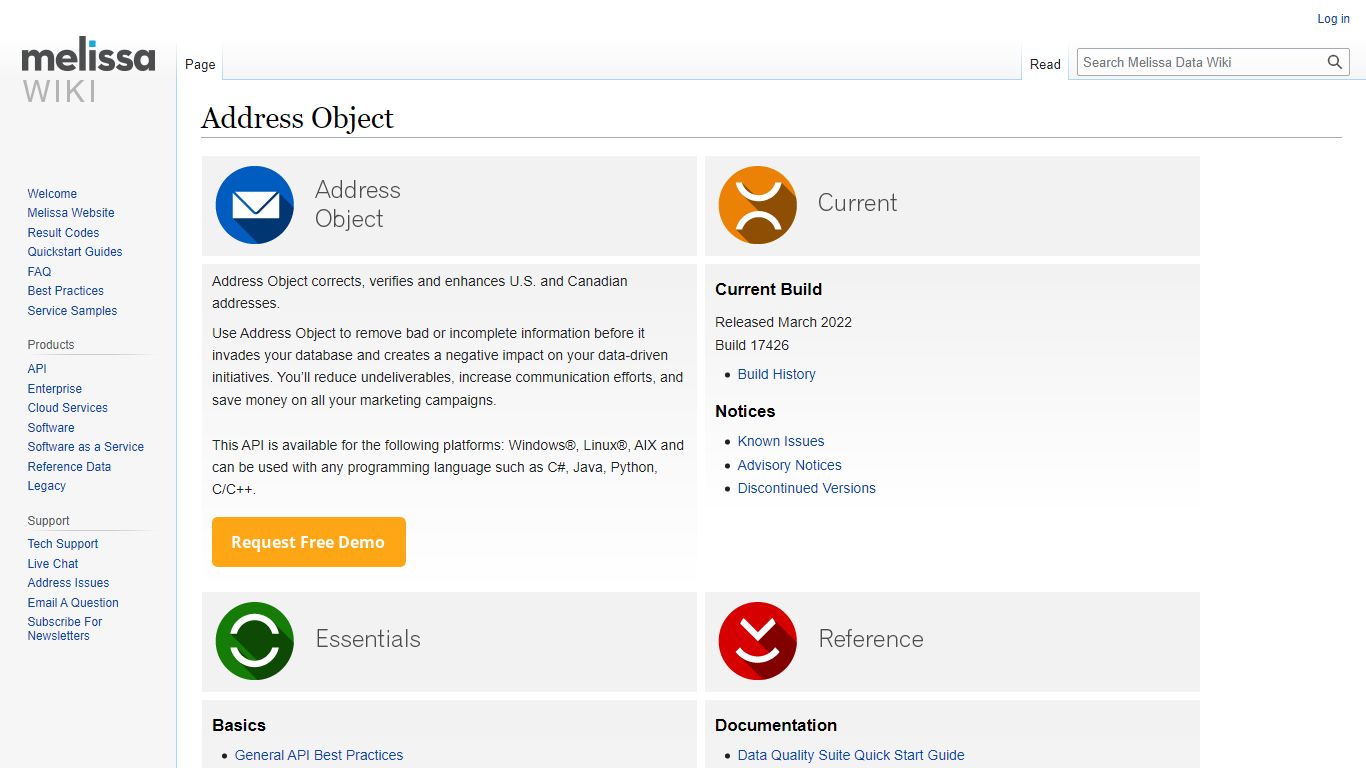Click the Basics heading
Screen dimensions: 1366x768
pyautogui.click(x=239, y=725)
